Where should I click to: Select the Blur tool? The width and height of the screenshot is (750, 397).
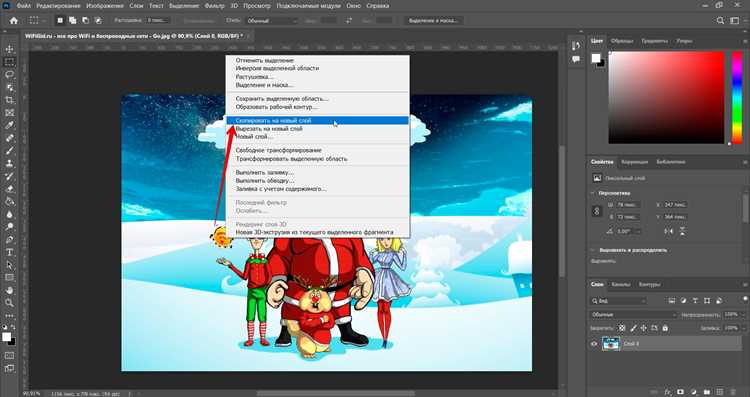10,214
